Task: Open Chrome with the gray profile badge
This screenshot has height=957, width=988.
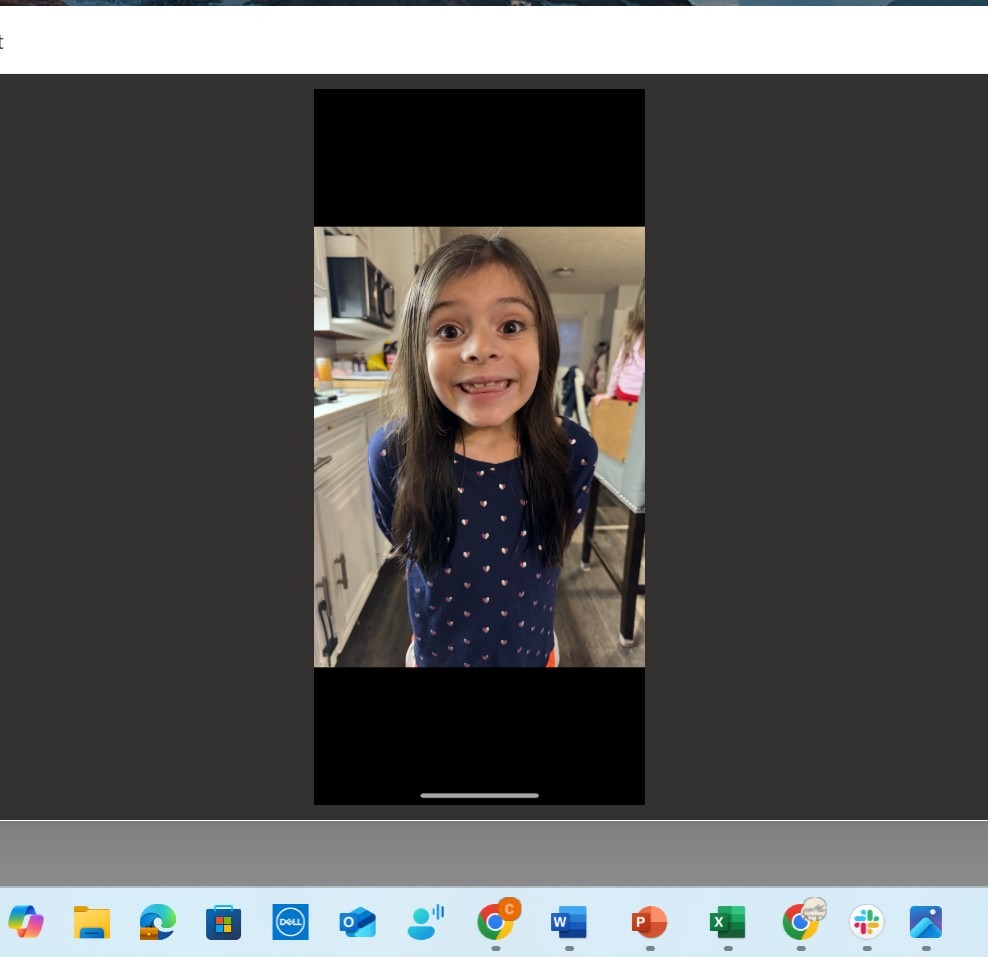Action: click(x=801, y=921)
